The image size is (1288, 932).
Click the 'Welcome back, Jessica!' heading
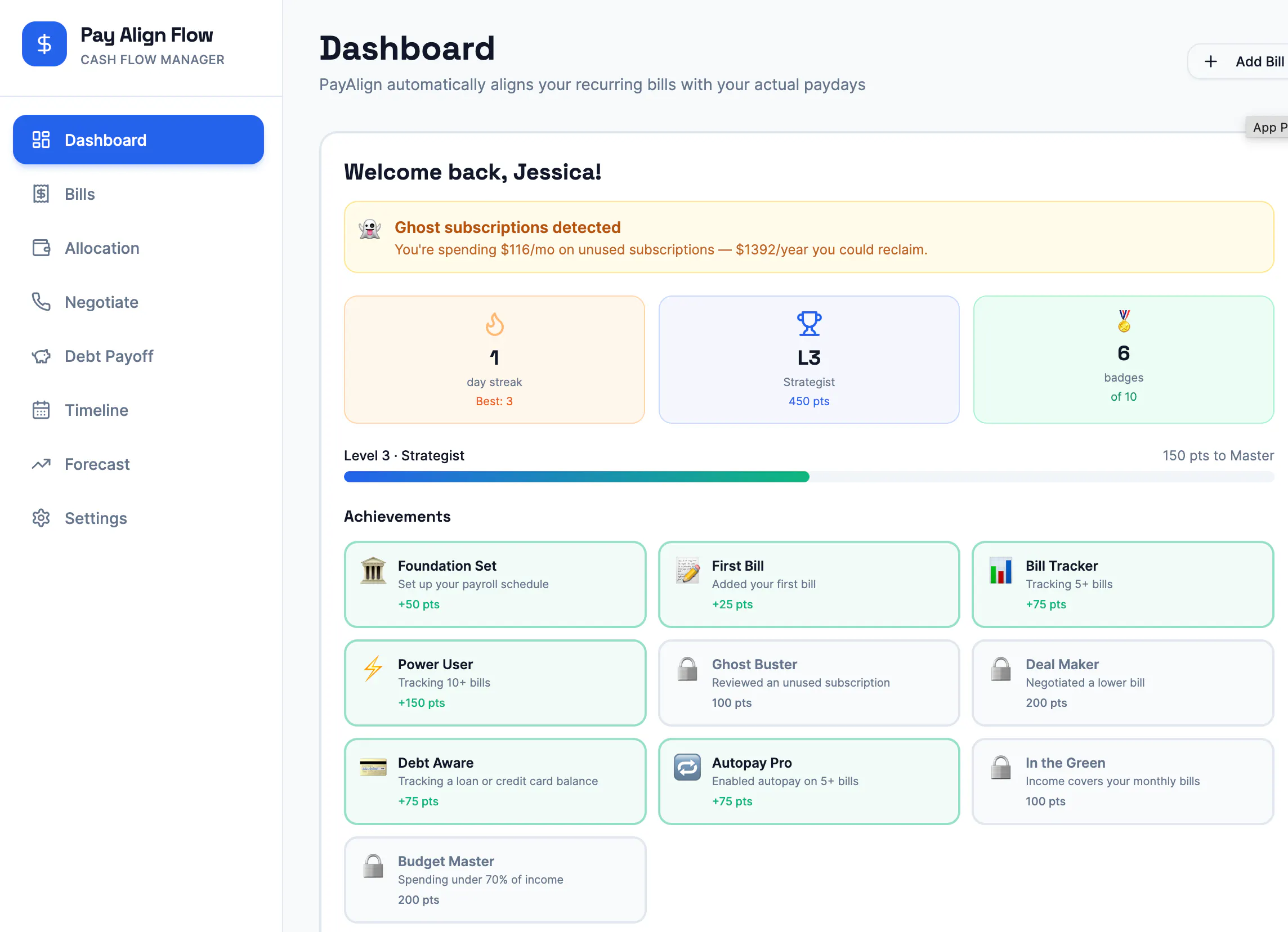coord(472,172)
